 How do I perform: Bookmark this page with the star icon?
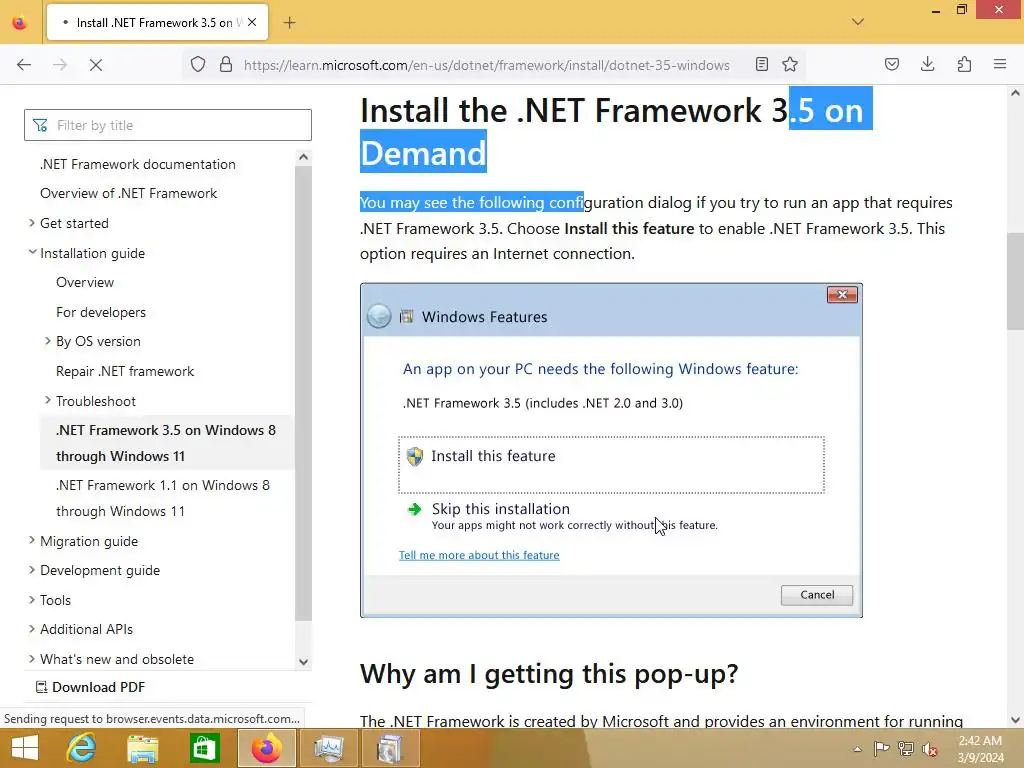click(x=790, y=64)
